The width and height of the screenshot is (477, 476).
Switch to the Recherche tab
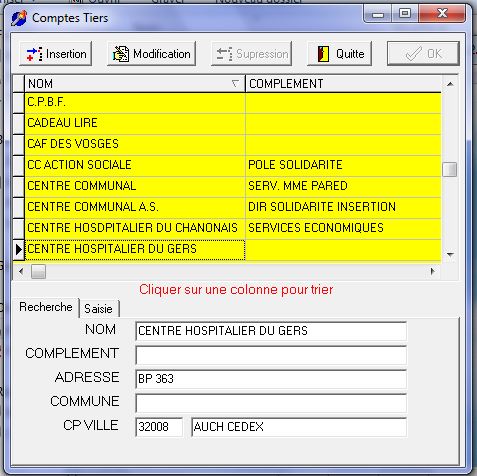tap(46, 307)
